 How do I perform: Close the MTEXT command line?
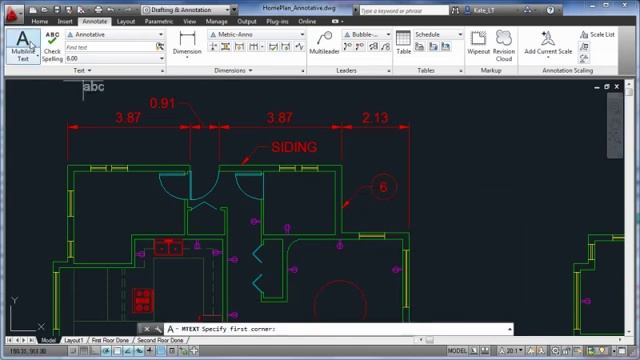tap(147, 329)
